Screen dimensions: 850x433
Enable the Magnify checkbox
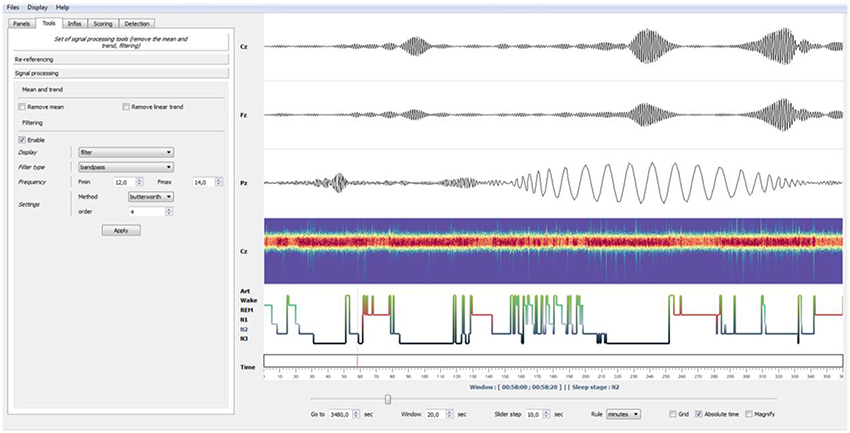point(749,415)
